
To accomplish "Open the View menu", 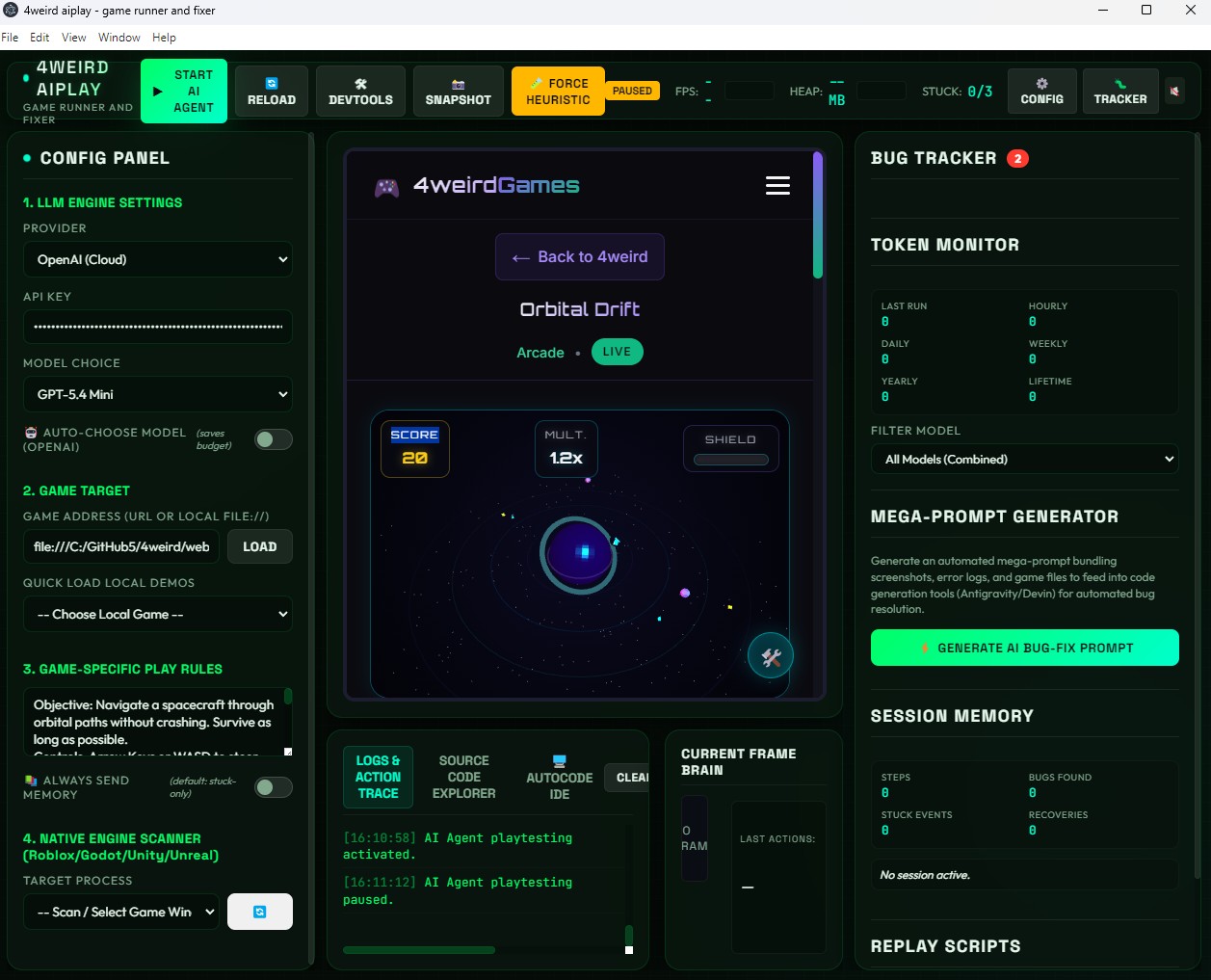I will pyautogui.click(x=74, y=38).
